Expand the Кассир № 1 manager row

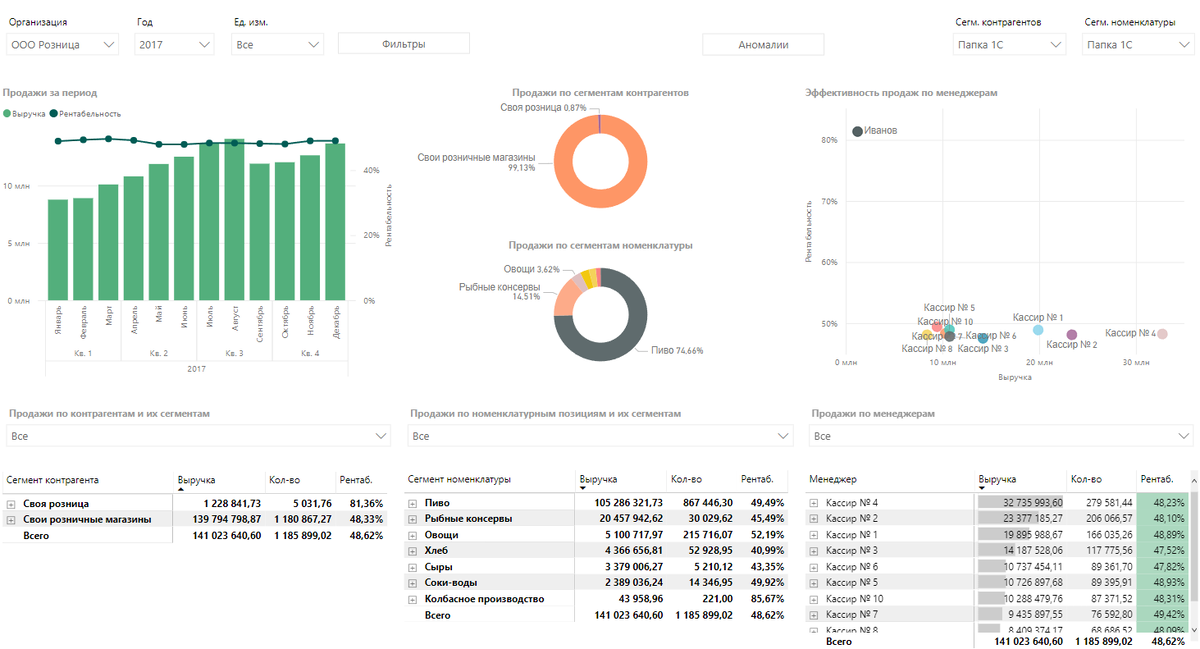[x=814, y=535]
